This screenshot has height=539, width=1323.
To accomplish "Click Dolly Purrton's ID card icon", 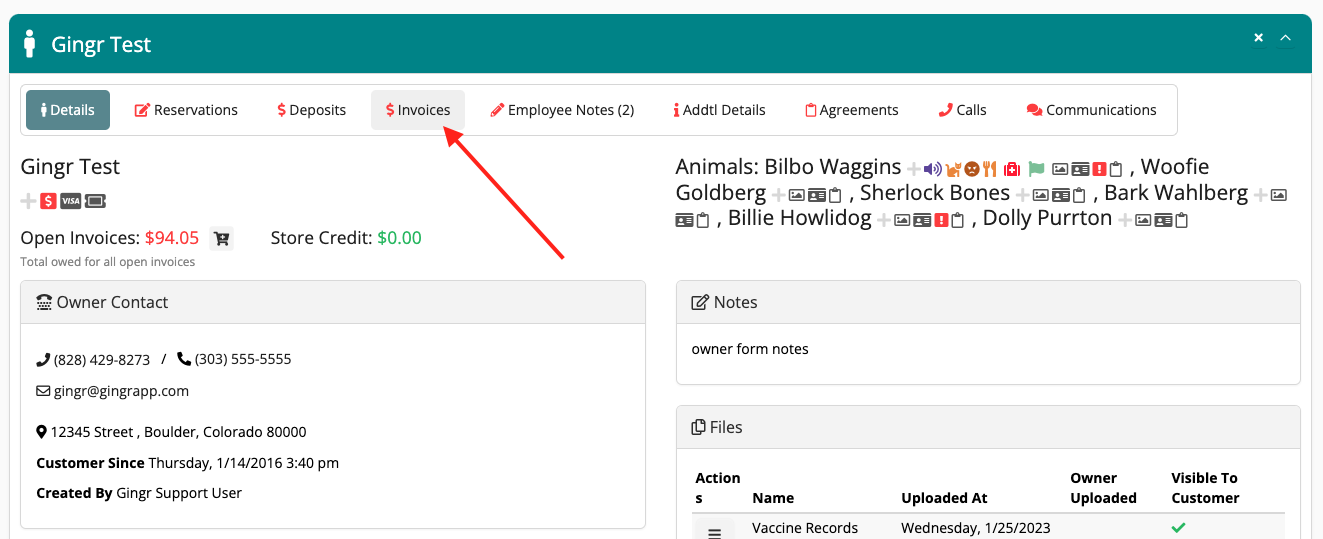I will tap(1163, 220).
